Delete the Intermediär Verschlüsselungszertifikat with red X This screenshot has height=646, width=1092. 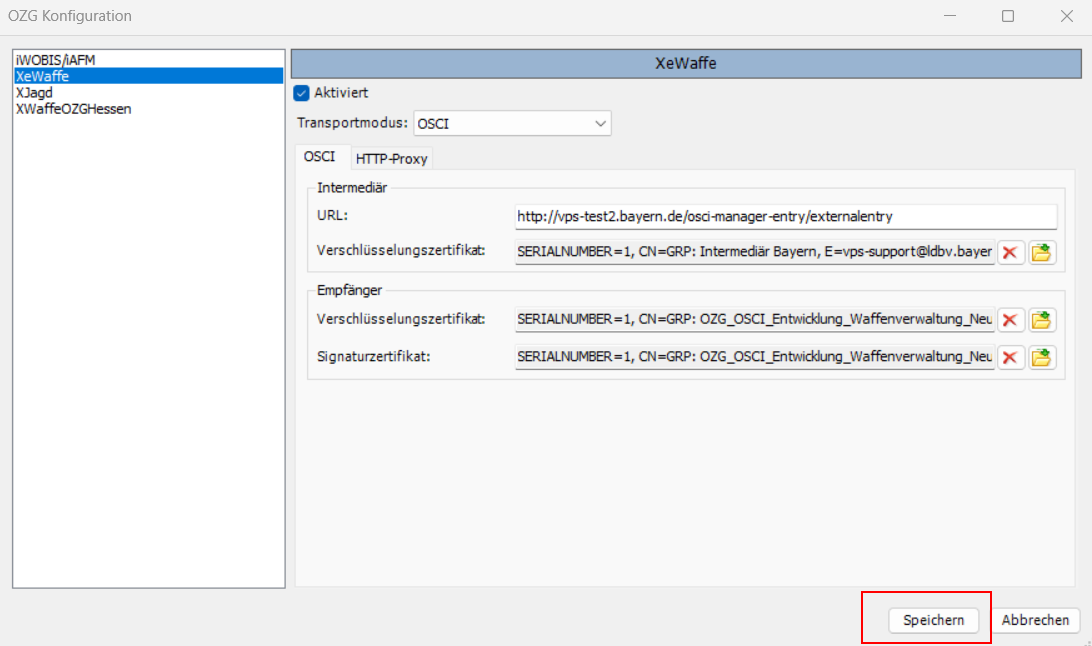click(x=1010, y=253)
